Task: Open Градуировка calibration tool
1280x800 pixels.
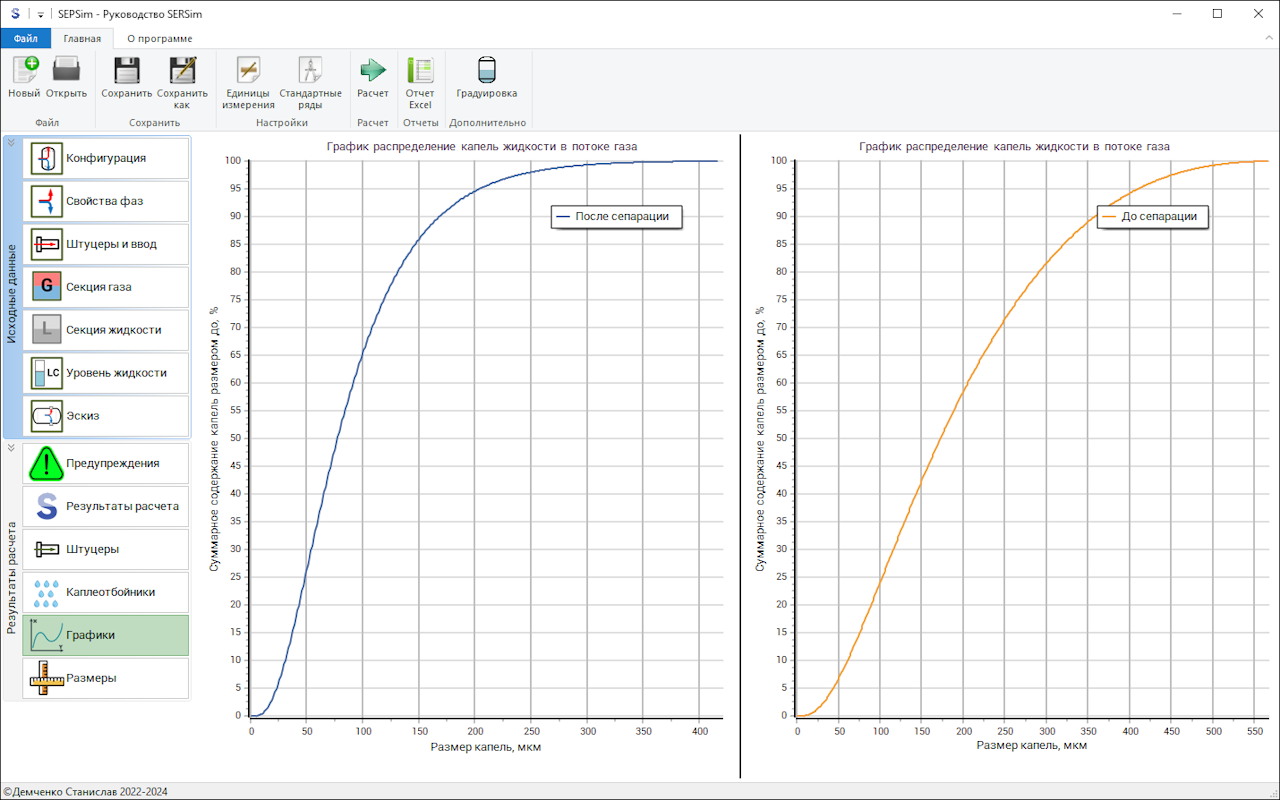Action: coord(487,77)
